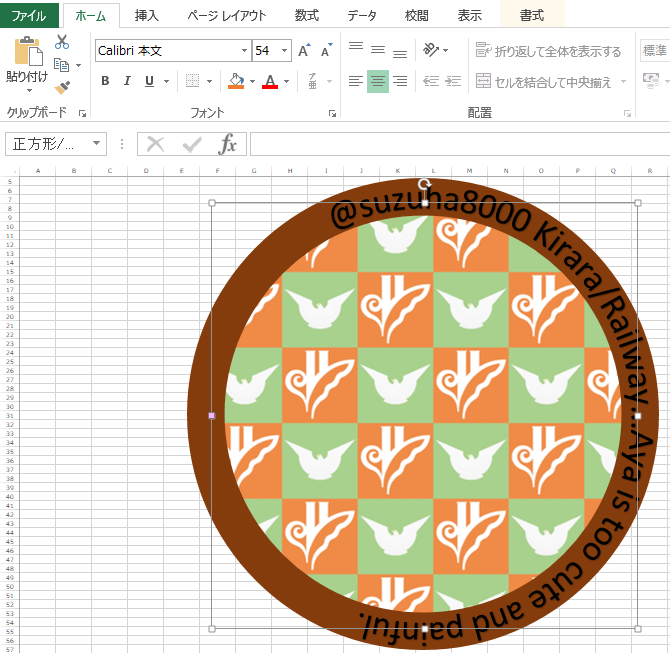Toggle right text alignment
The image size is (670, 653).
pos(400,81)
